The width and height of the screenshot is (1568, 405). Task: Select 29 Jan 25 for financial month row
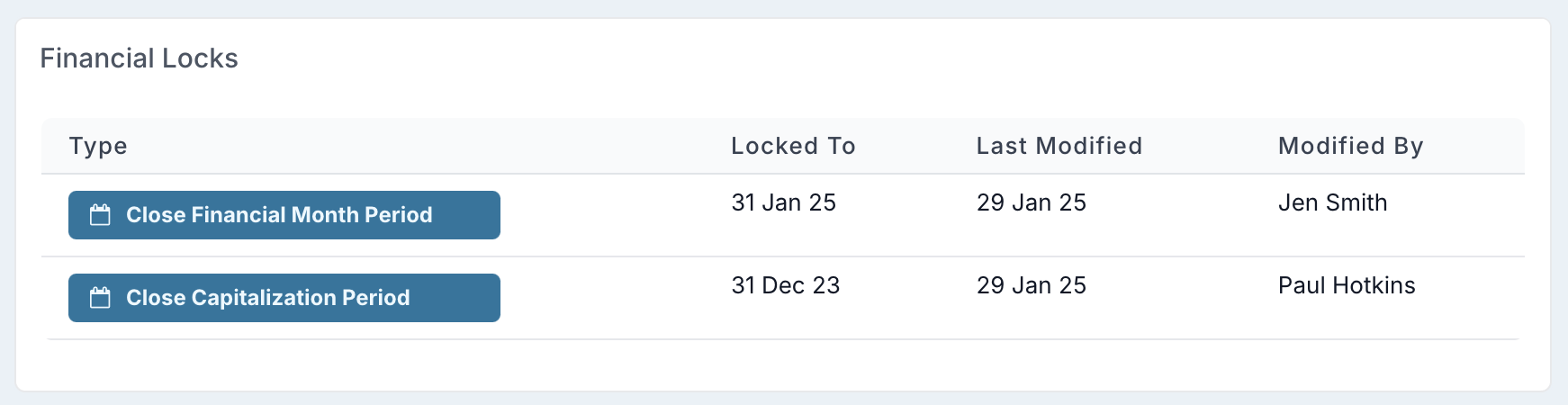click(x=1032, y=202)
